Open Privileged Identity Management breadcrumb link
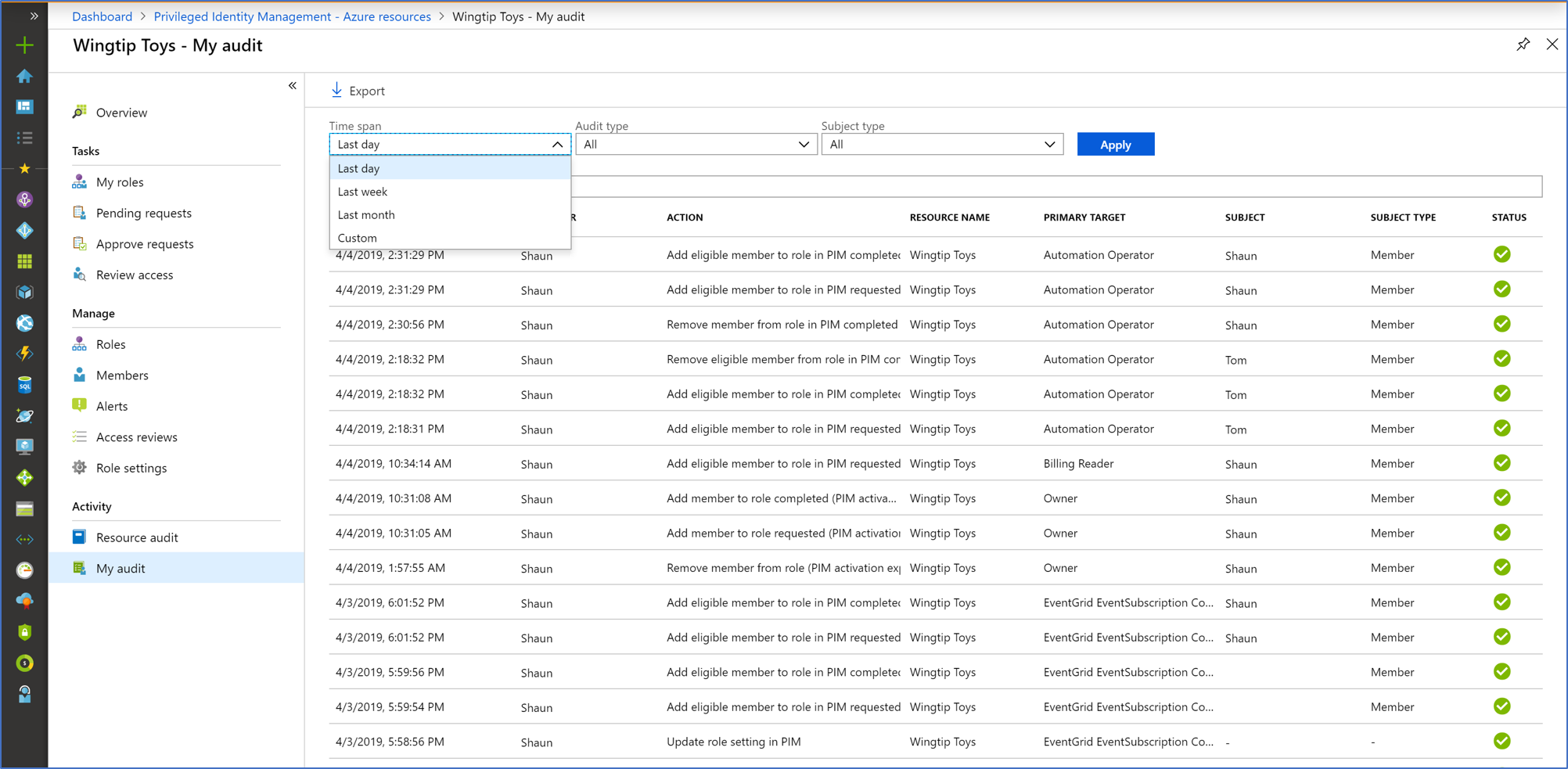 coord(292,16)
